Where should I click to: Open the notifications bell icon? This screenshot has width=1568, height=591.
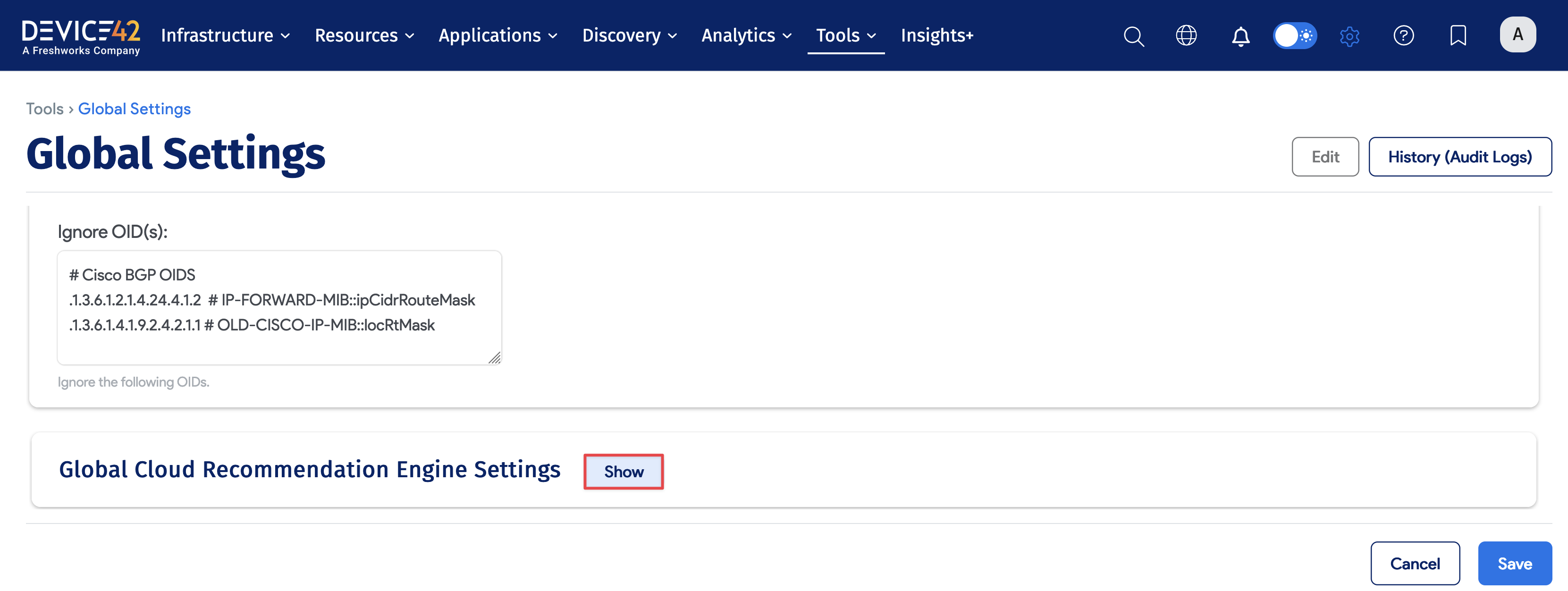coord(1240,36)
